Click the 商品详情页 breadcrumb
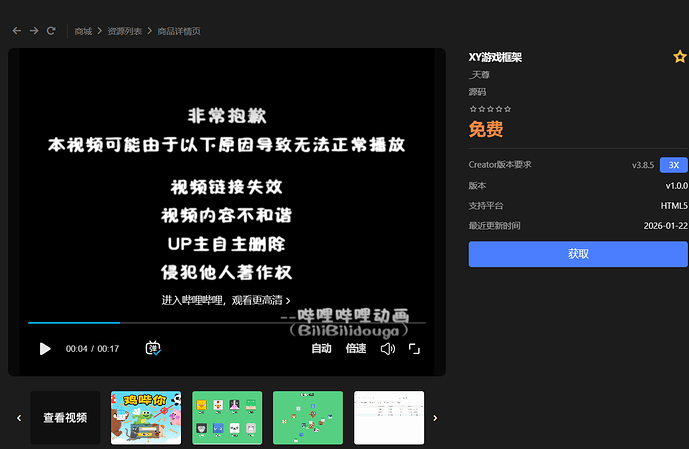This screenshot has height=449, width=689. pos(179,31)
